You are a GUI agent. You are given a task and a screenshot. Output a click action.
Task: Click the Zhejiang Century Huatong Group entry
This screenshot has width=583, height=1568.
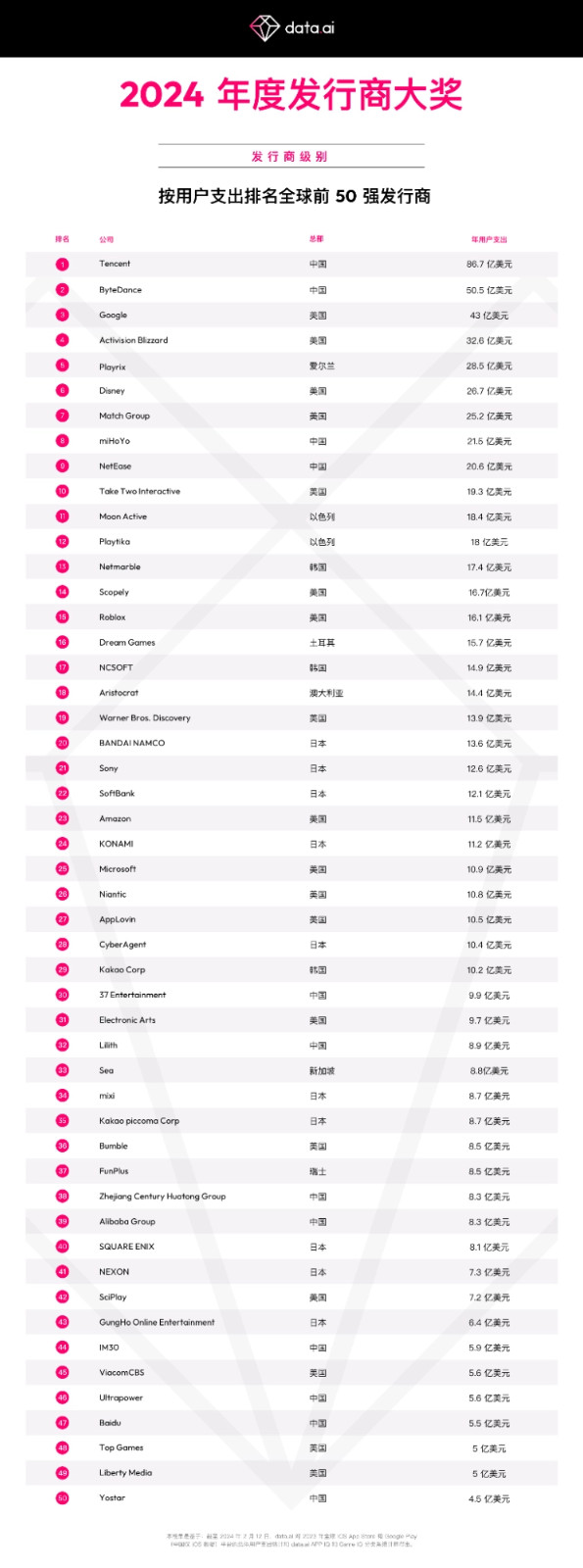pyautogui.click(x=163, y=1196)
